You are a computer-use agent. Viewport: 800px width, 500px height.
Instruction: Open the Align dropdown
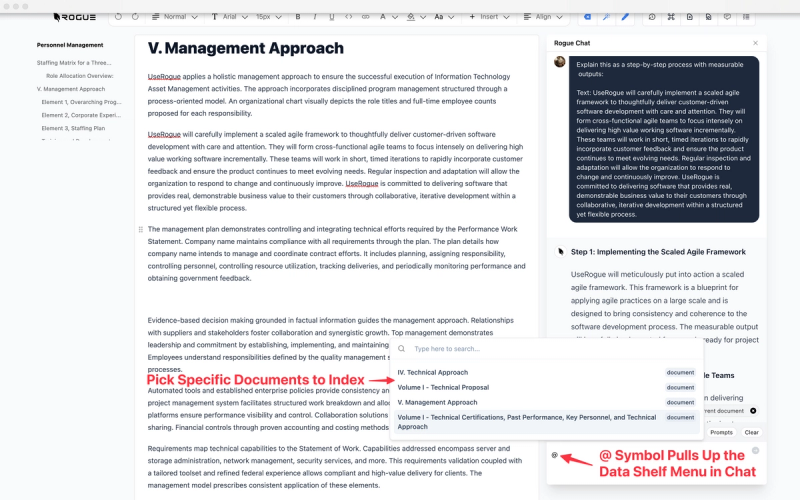(543, 17)
